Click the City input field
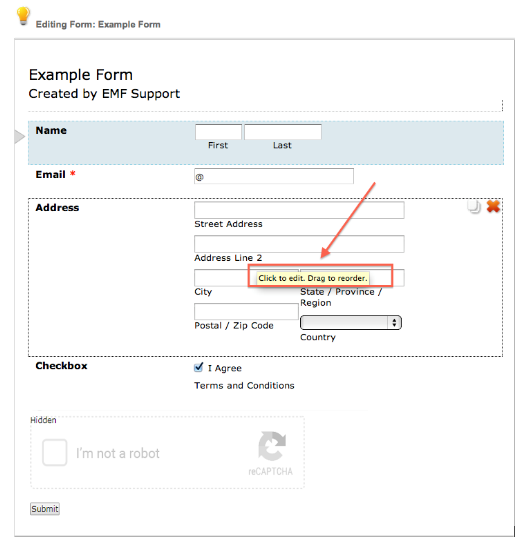This screenshot has width=524, height=557. [x=221, y=278]
